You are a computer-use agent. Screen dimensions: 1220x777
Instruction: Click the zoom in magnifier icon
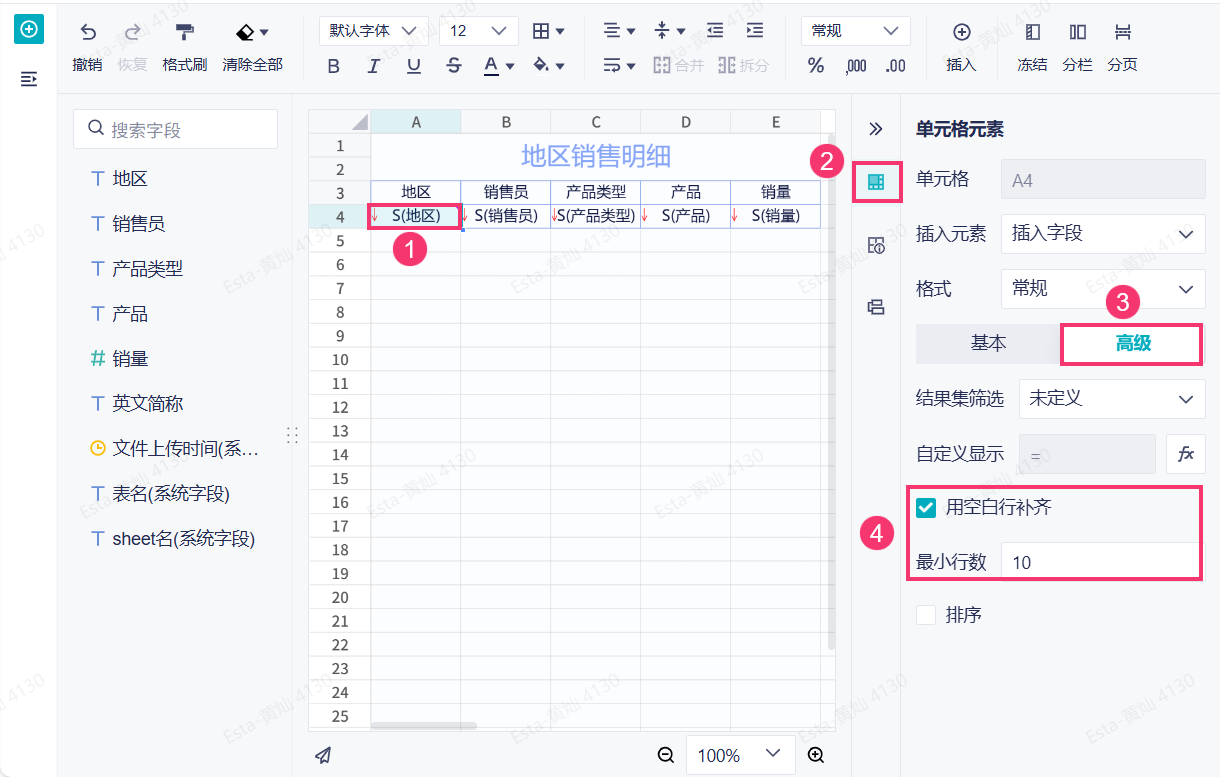(816, 755)
